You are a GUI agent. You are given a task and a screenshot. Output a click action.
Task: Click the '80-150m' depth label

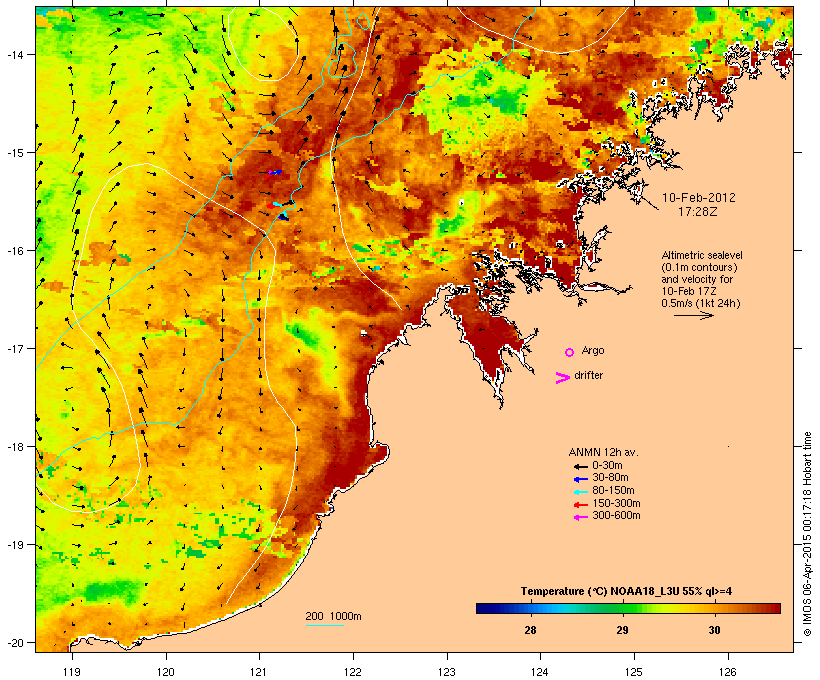point(613,491)
